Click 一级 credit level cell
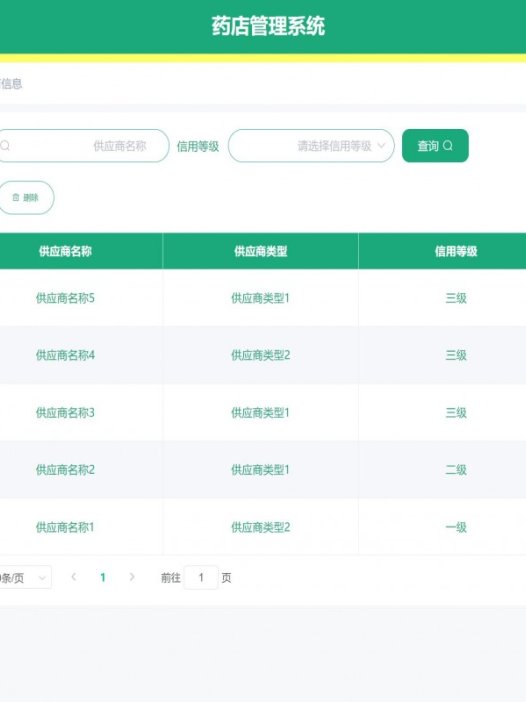 (456, 527)
